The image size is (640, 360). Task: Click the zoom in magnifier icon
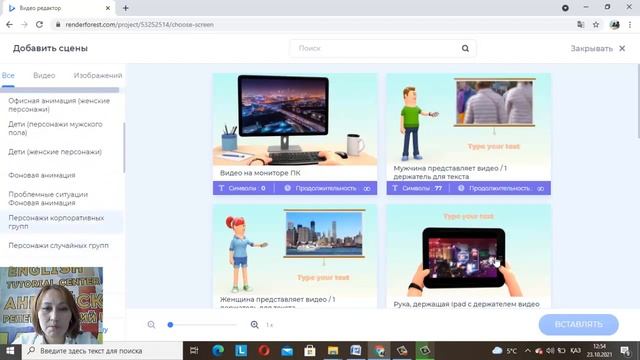pos(254,324)
